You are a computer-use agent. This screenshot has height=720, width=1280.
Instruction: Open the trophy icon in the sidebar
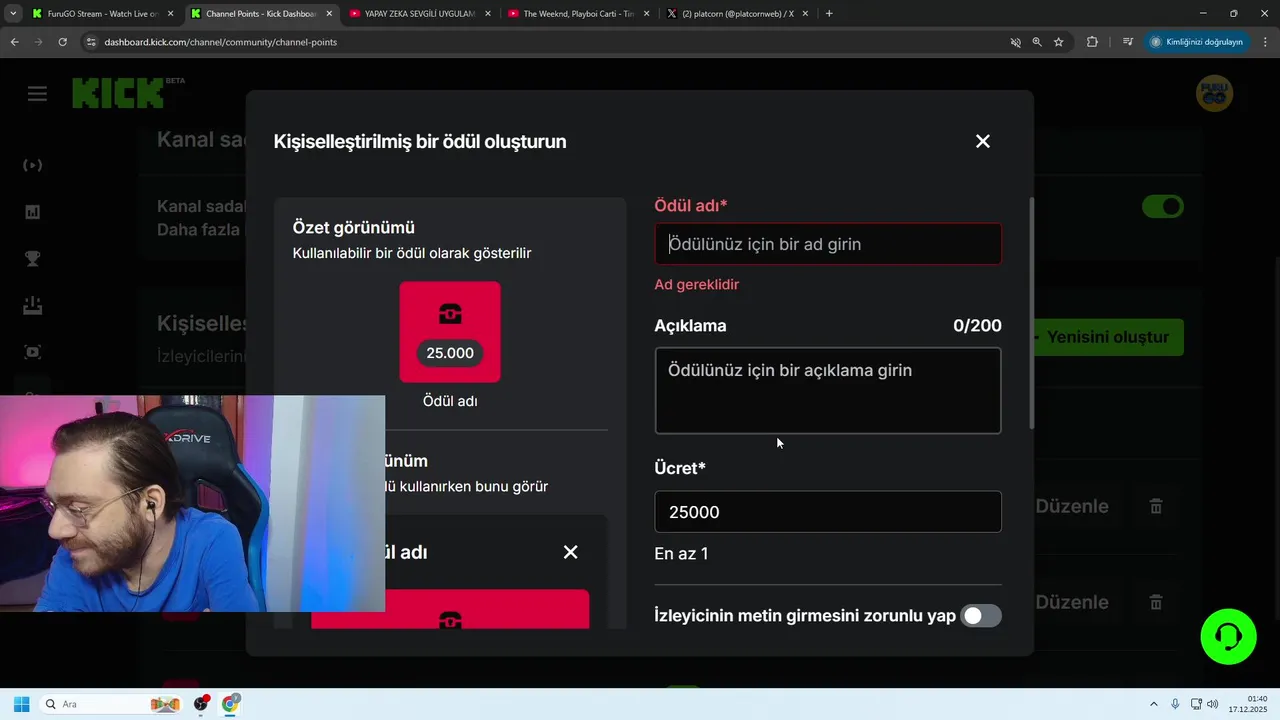point(33,259)
